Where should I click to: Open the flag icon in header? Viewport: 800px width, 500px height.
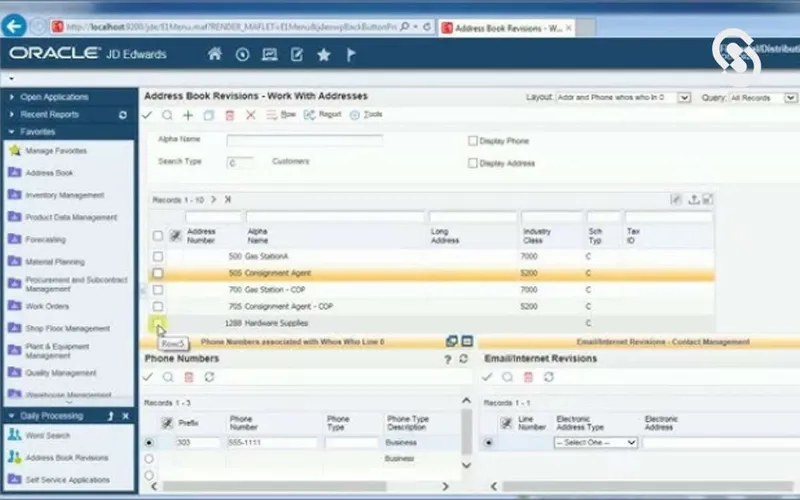(351, 55)
